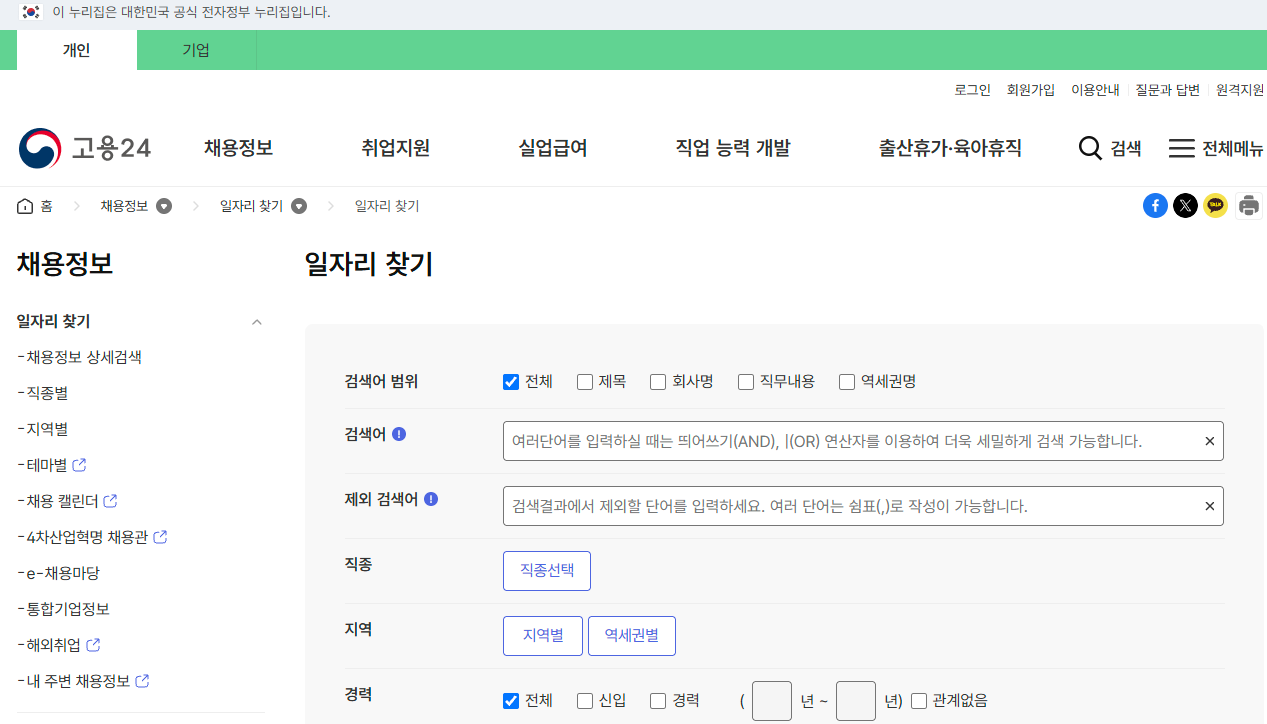Enable the 회사명 checkbox

click(x=657, y=381)
